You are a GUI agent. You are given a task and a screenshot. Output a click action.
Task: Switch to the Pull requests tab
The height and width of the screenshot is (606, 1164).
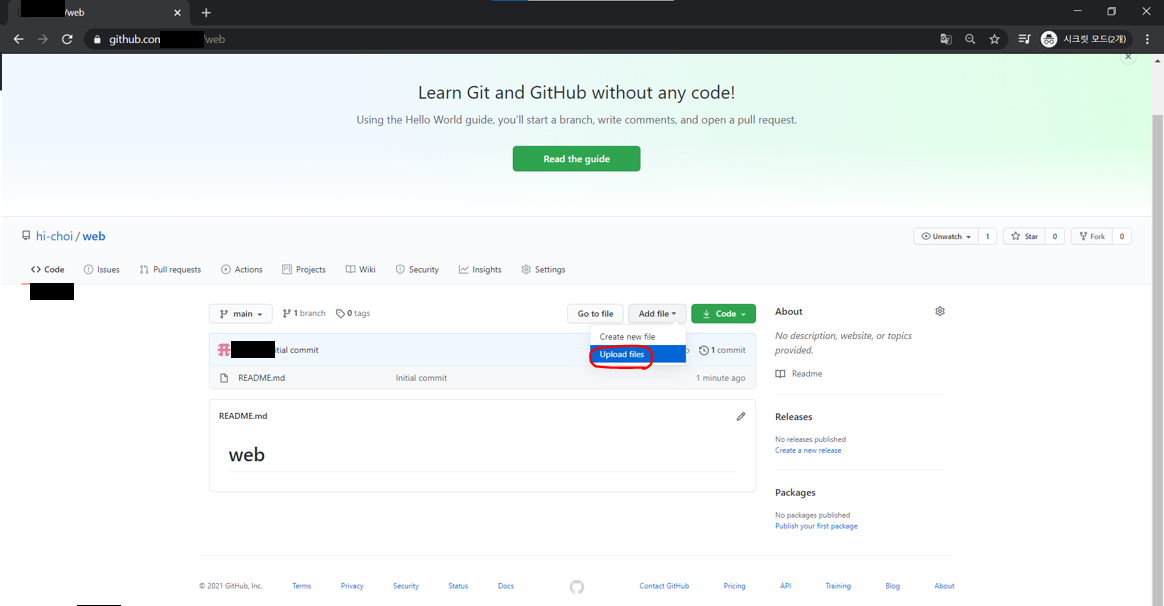(170, 270)
